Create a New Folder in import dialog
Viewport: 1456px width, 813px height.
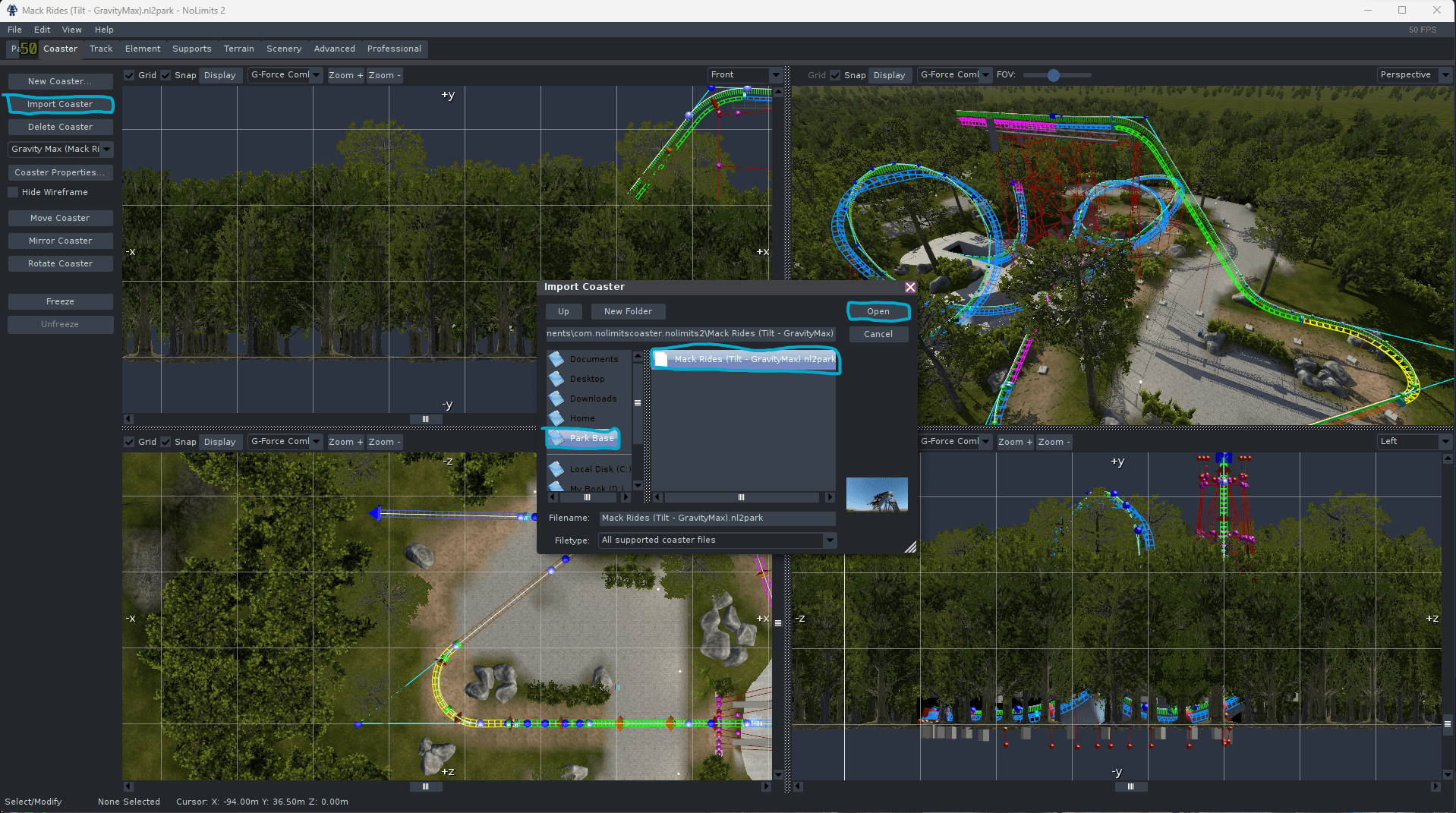point(628,311)
